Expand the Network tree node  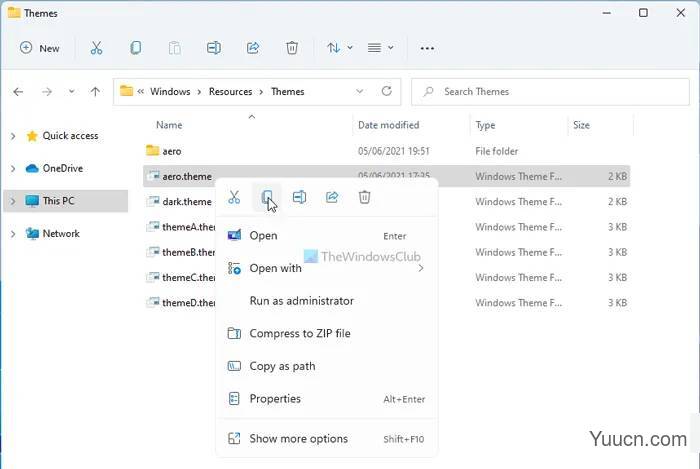pyautogui.click(x=13, y=234)
